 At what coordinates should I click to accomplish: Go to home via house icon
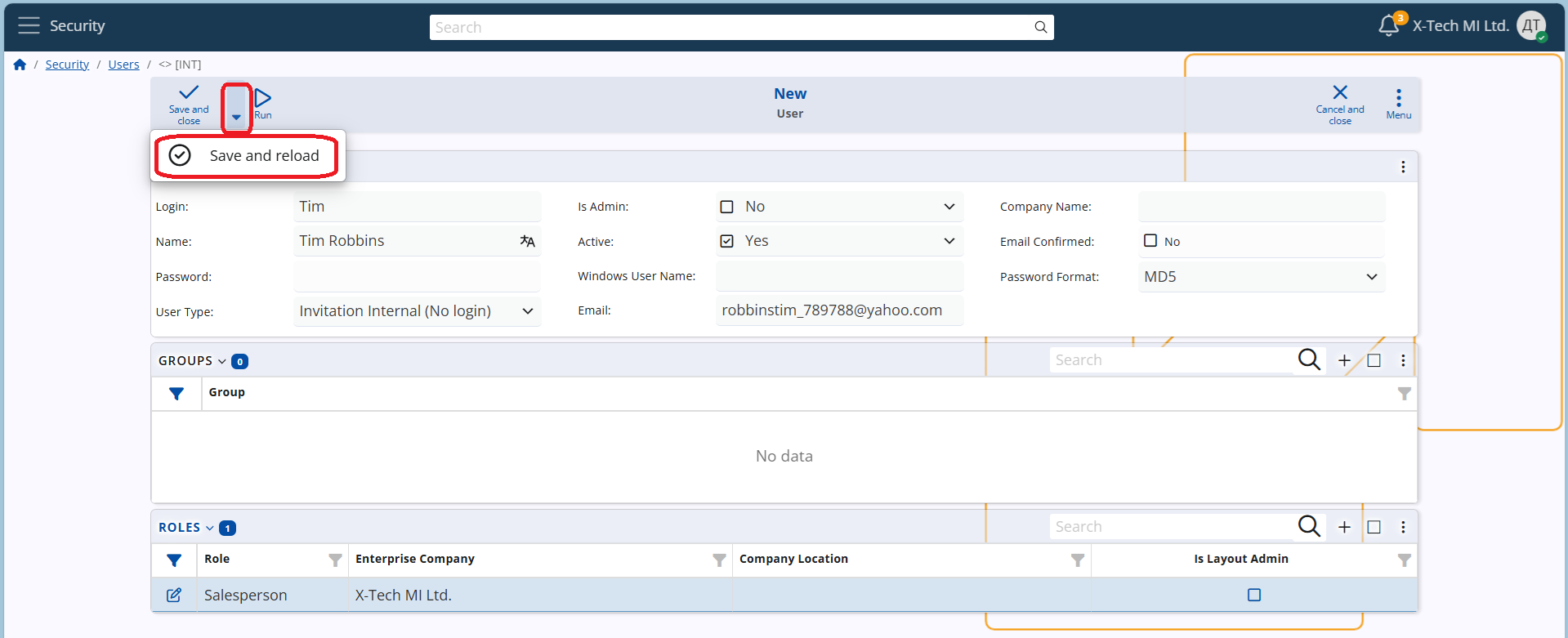point(20,65)
